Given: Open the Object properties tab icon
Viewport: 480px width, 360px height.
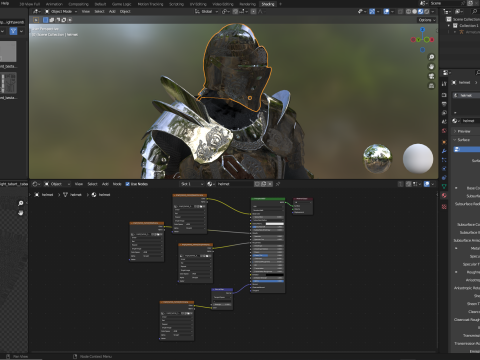Looking at the screenshot, I should point(444,142).
